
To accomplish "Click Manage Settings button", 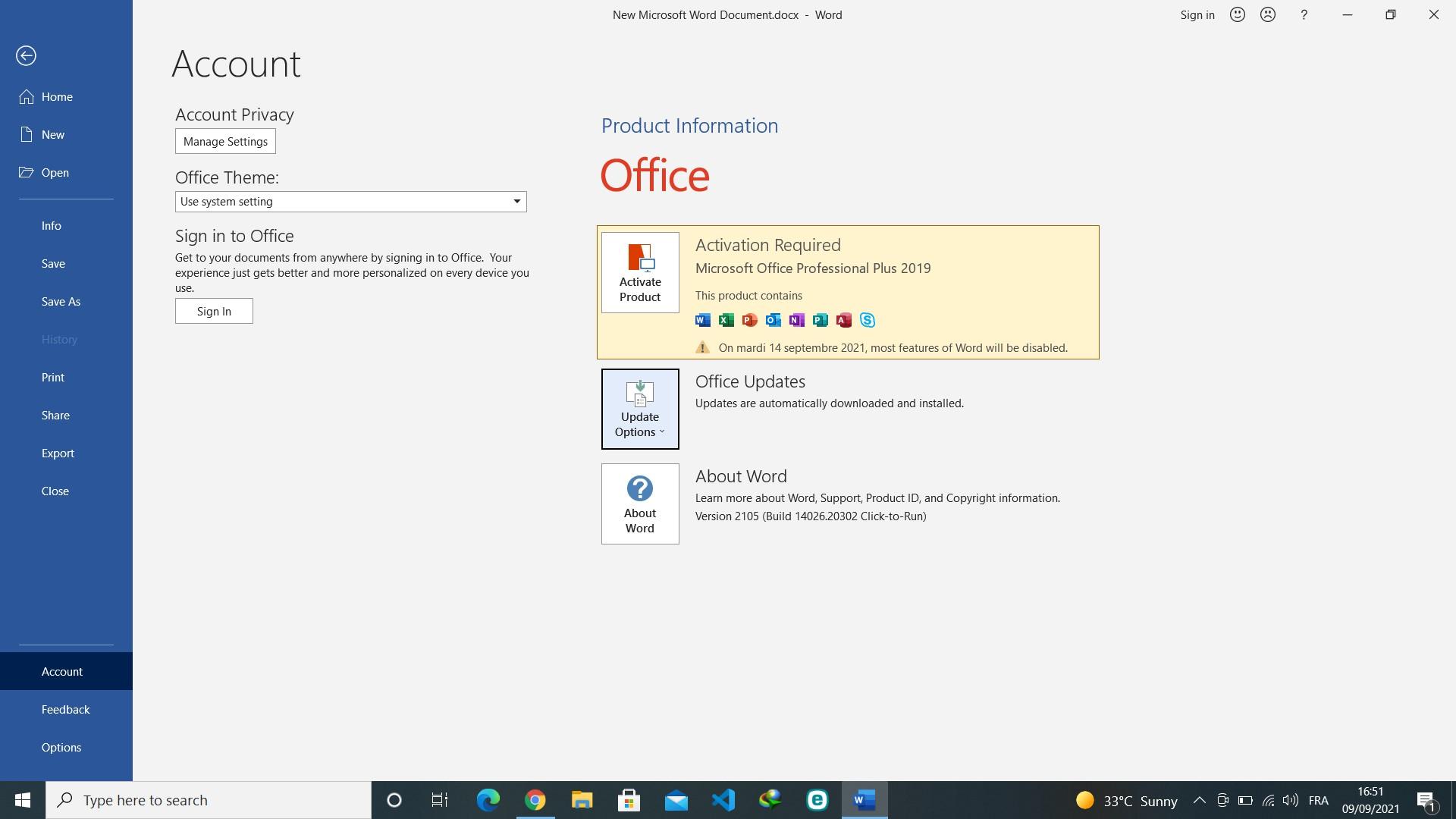I will 225,142.
